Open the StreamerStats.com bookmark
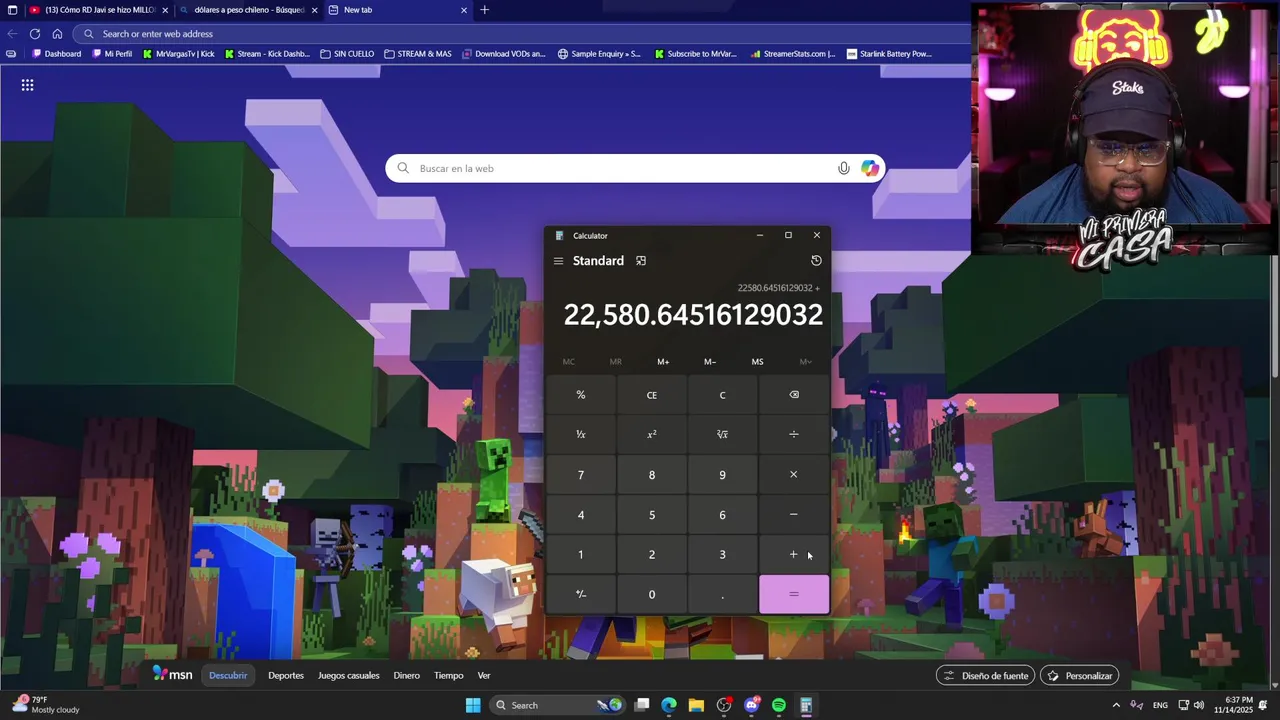This screenshot has height=720, width=1280. (x=792, y=54)
